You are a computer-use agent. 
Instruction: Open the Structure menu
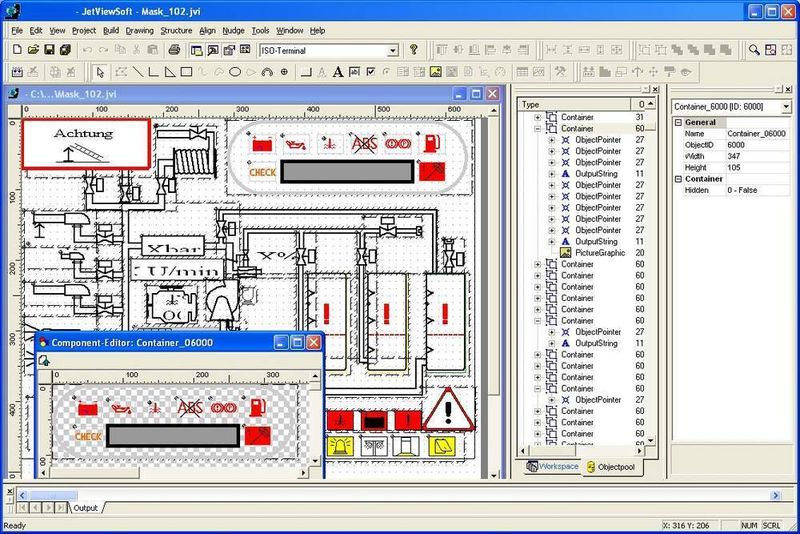[176, 31]
